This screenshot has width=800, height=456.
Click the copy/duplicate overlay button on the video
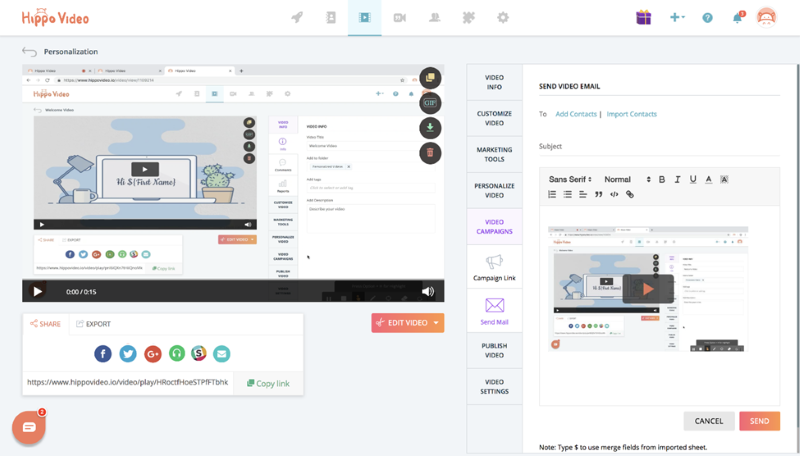tap(430, 78)
